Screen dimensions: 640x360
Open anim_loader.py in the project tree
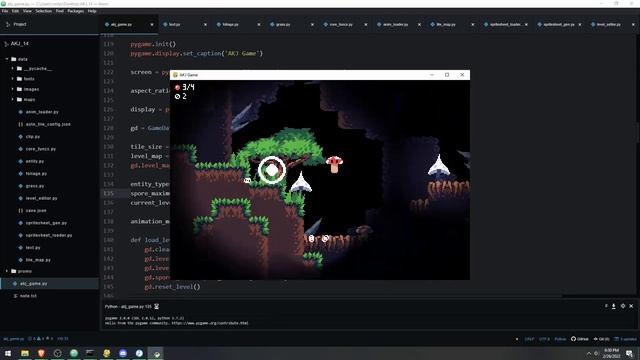pyautogui.click(x=42, y=112)
